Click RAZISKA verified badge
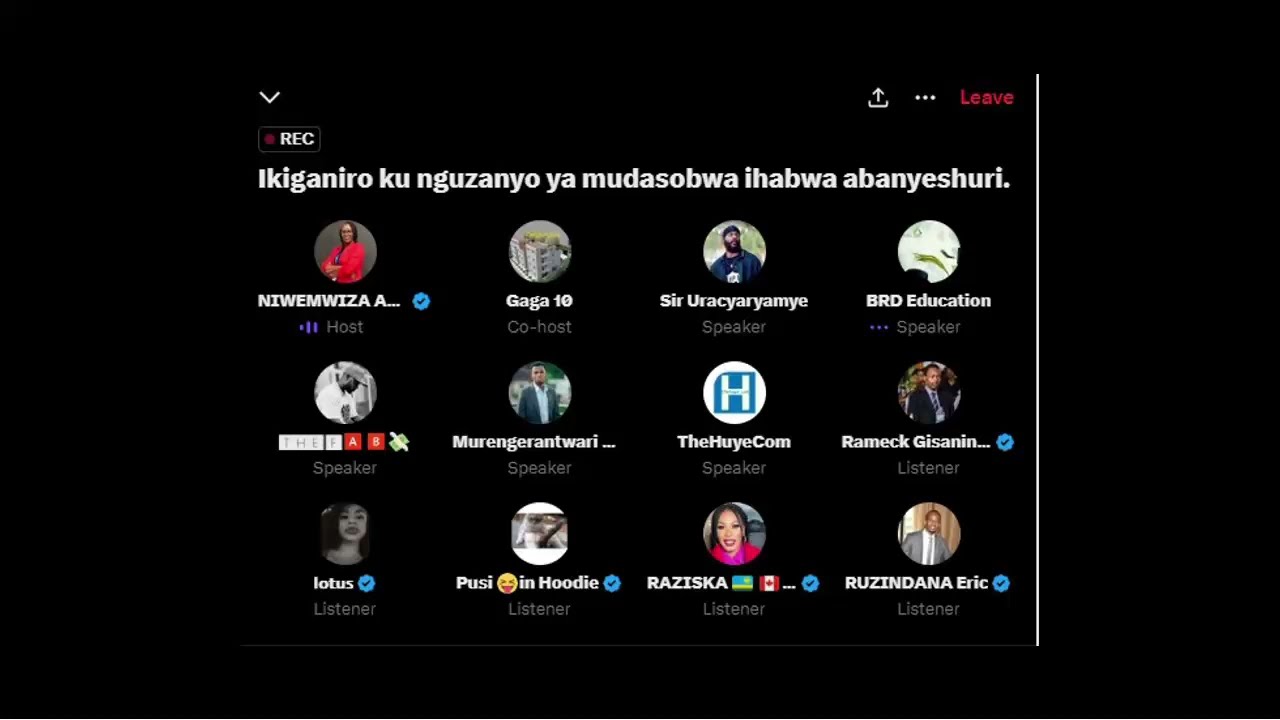 810,583
